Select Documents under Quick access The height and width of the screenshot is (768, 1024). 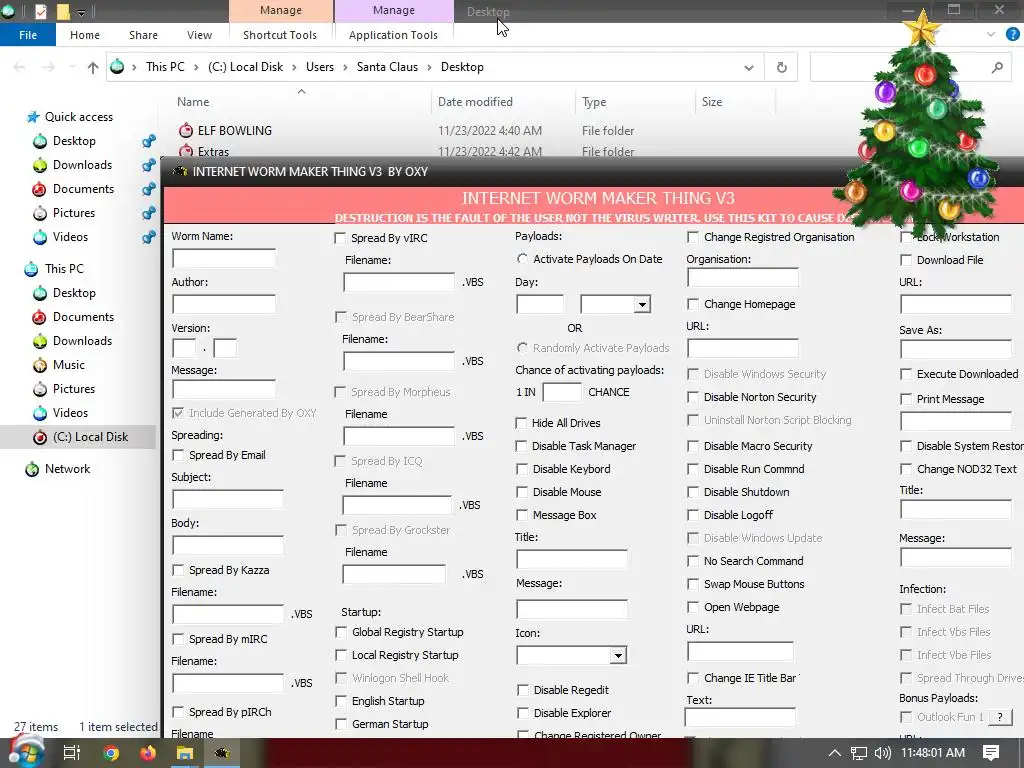pos(83,189)
